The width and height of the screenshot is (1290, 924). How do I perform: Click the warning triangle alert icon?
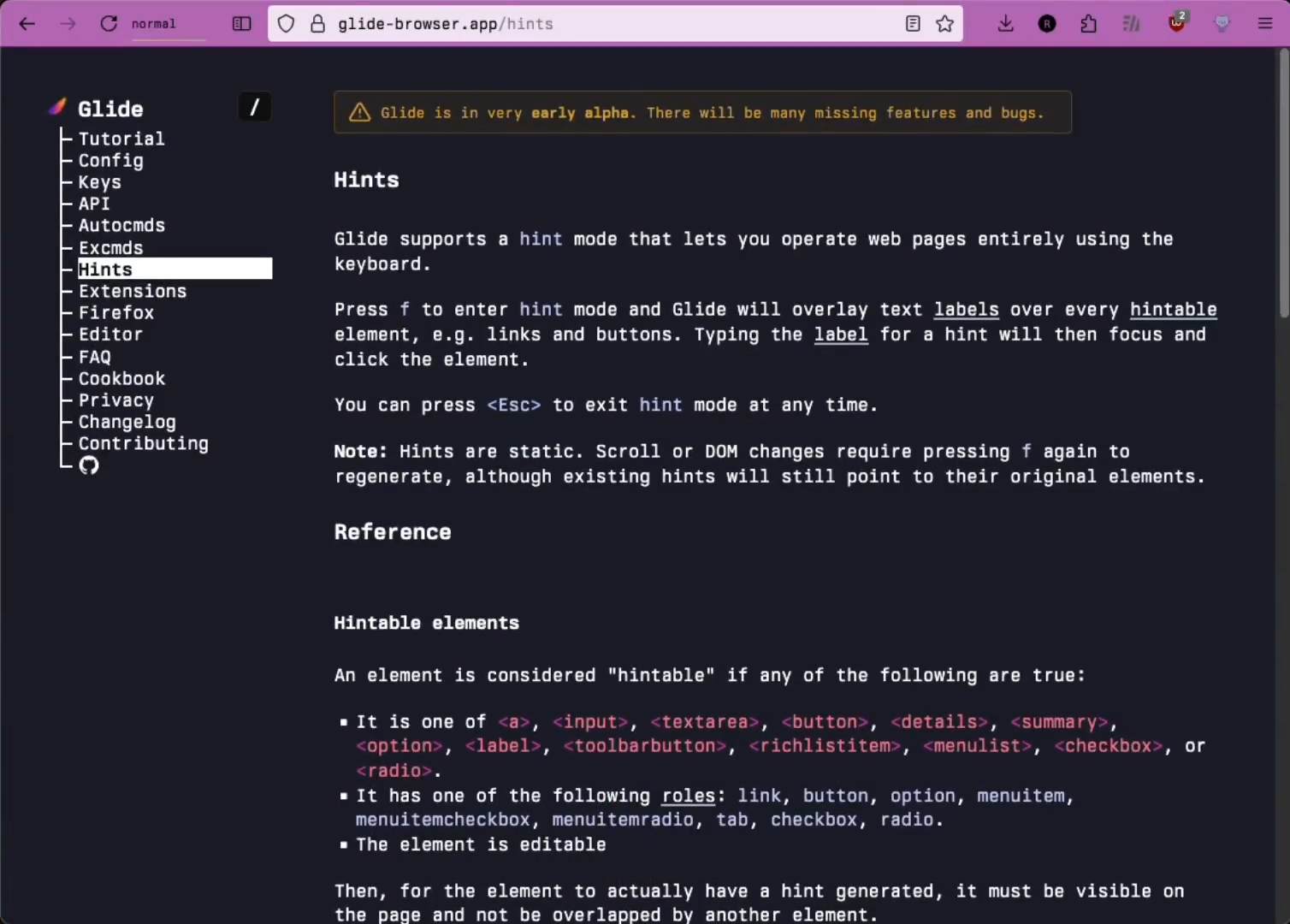pos(360,112)
